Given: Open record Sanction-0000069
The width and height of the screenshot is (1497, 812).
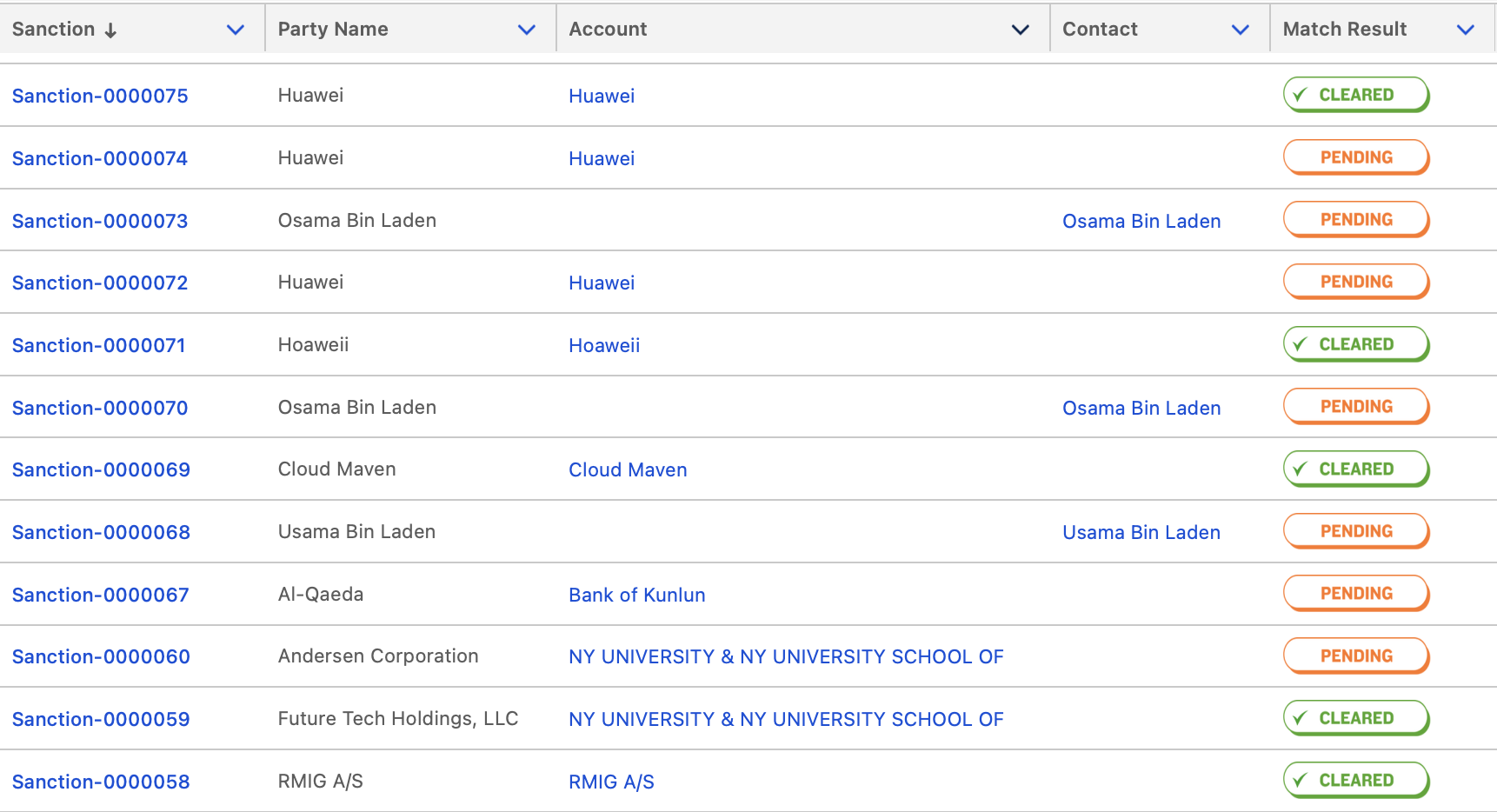Looking at the screenshot, I should click(x=101, y=469).
